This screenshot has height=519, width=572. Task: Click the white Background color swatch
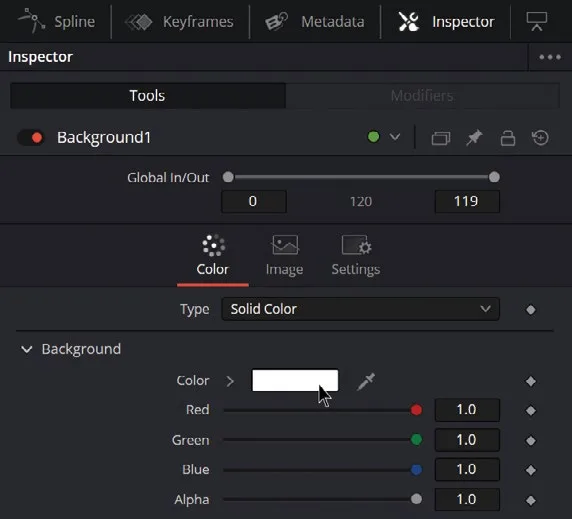point(295,380)
